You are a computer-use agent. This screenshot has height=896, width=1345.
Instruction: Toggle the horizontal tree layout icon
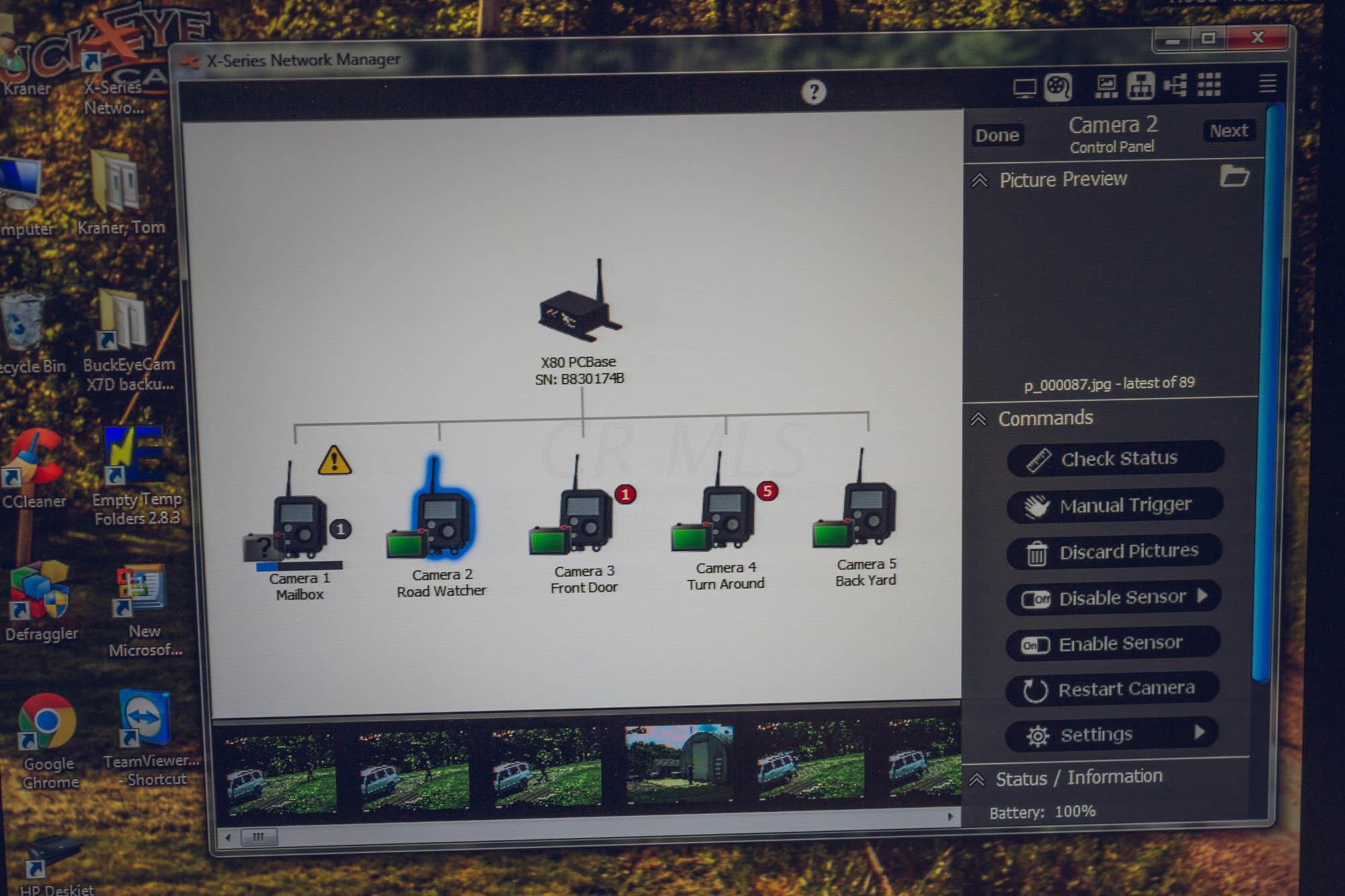point(1176,85)
